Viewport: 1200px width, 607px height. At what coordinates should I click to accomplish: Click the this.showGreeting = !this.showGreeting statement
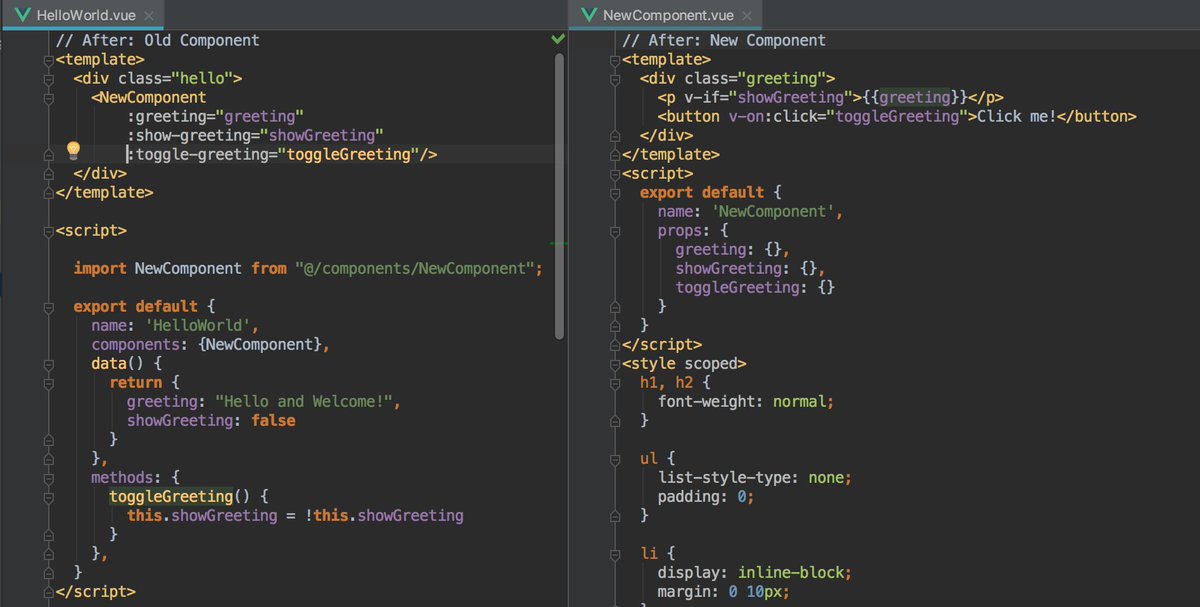[295, 516]
